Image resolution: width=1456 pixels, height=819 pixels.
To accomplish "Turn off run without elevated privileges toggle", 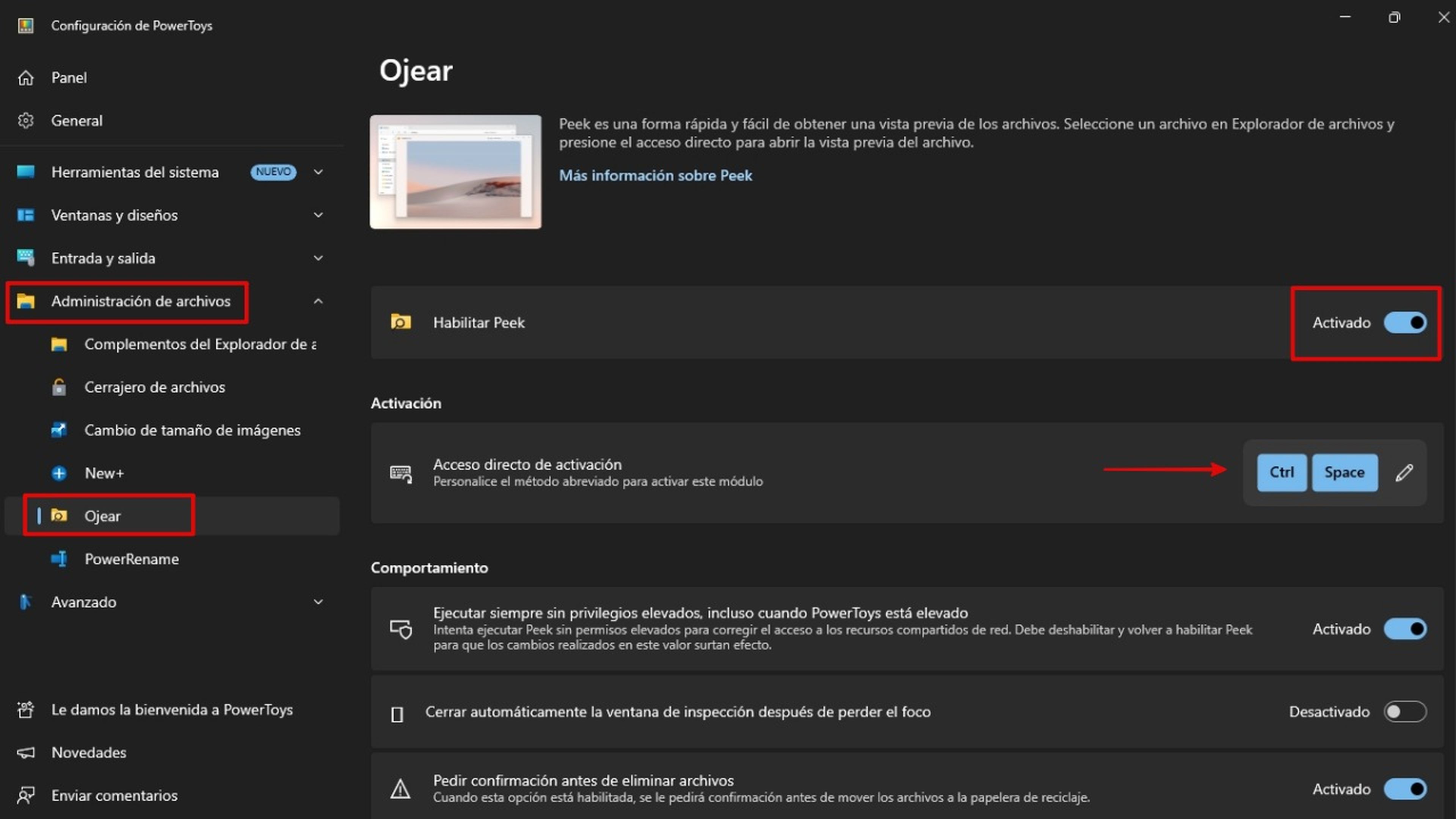I will click(x=1405, y=629).
